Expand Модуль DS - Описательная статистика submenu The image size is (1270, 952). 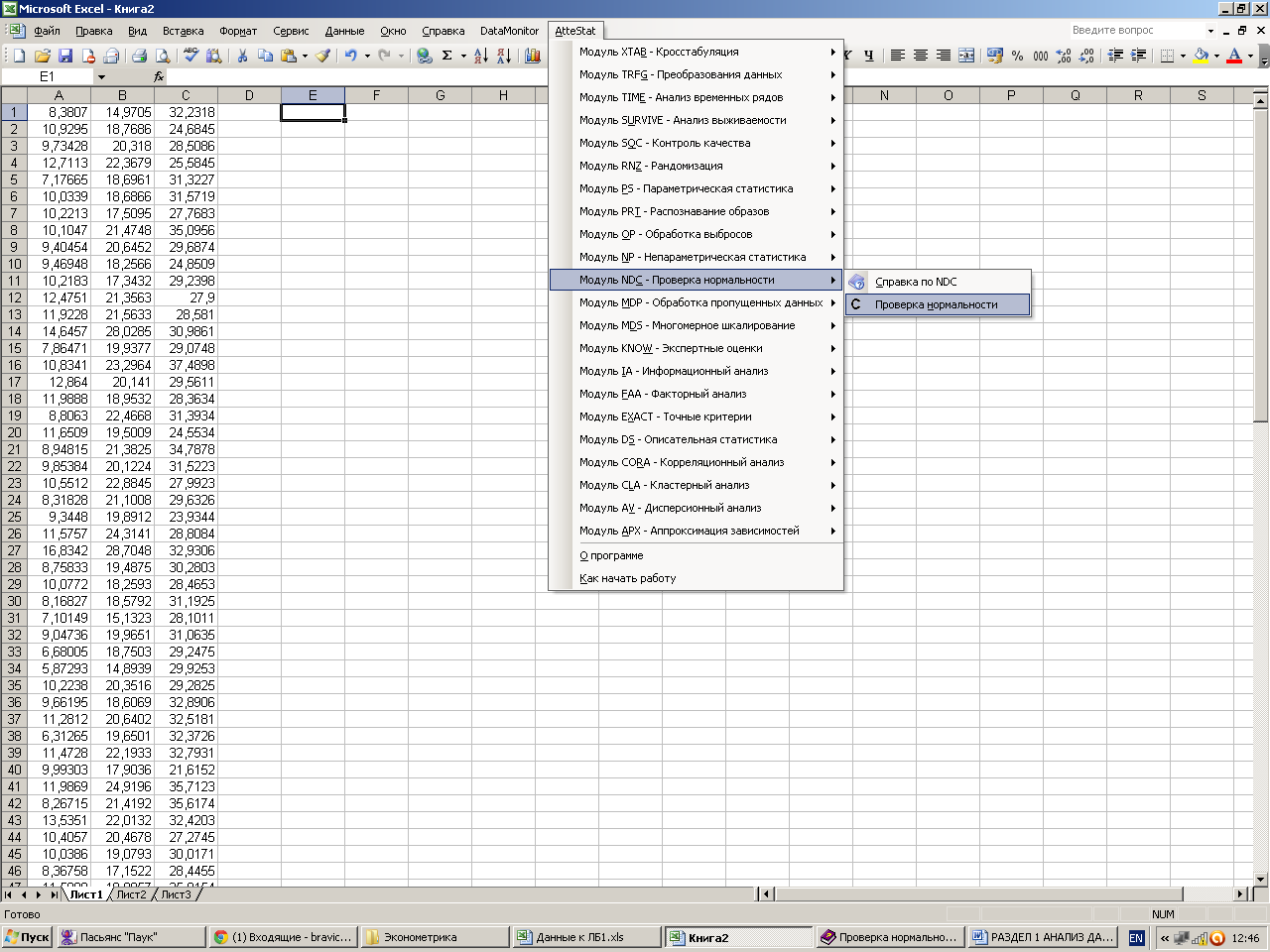696,439
